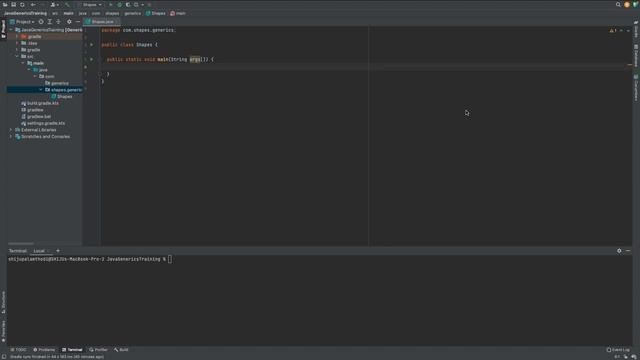Toggle the Favorites tool window side tab
Image resolution: width=640 pixels, height=360 pixels.
[3, 331]
